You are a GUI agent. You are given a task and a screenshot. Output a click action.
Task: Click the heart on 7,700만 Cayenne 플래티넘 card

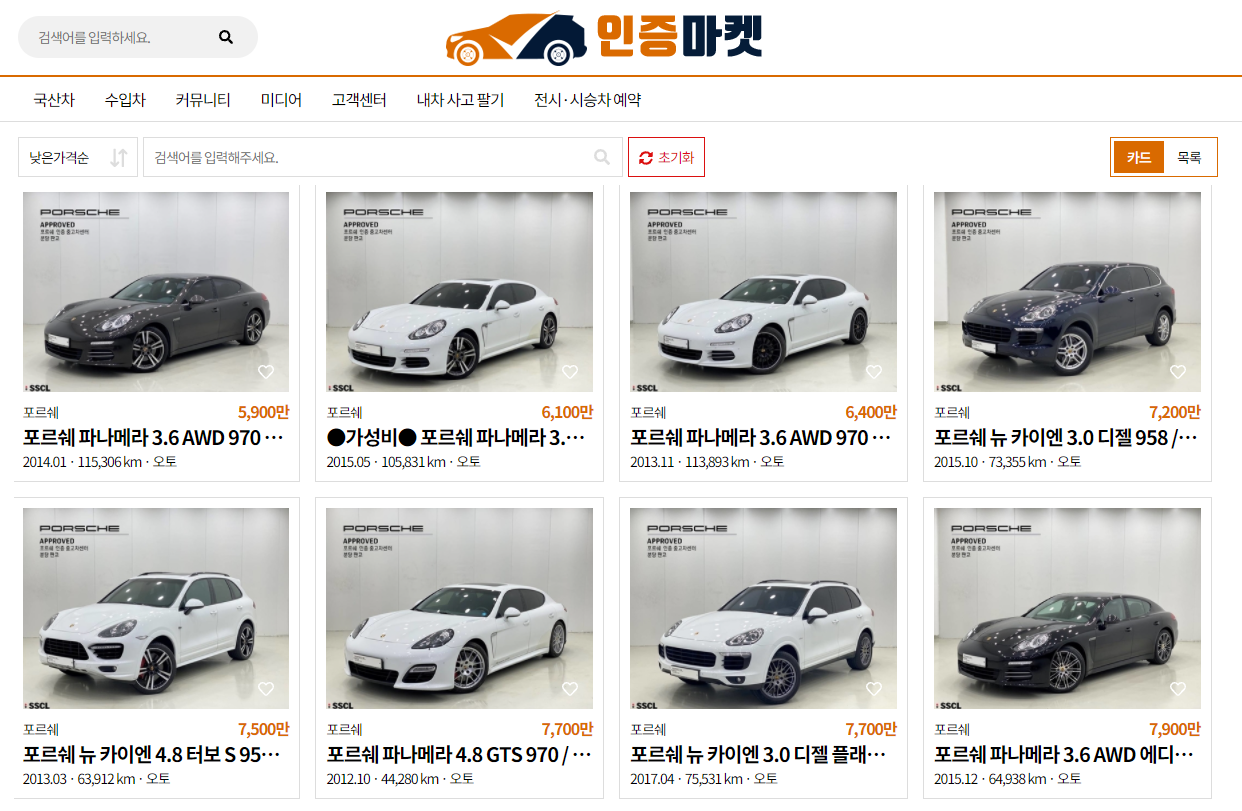pyautogui.click(x=874, y=689)
